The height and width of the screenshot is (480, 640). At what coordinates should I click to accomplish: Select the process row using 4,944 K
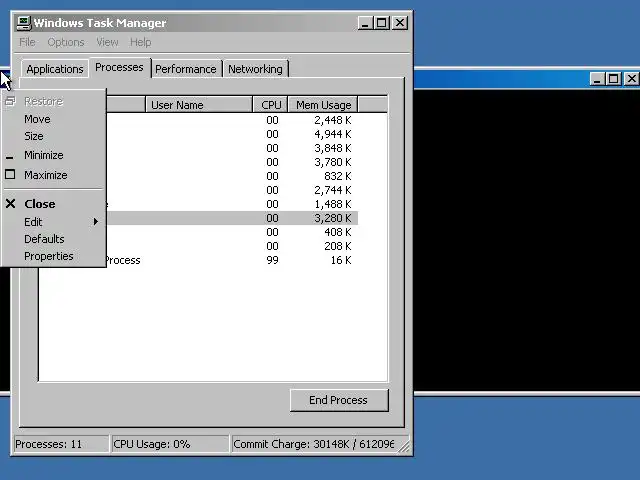232,134
